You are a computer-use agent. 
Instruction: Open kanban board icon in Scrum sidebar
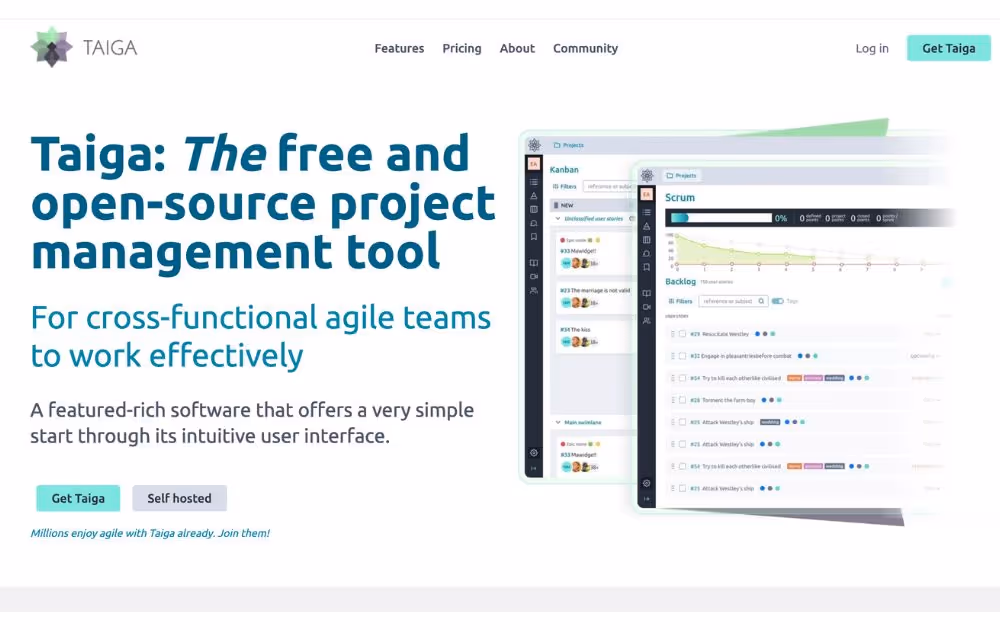click(647, 240)
